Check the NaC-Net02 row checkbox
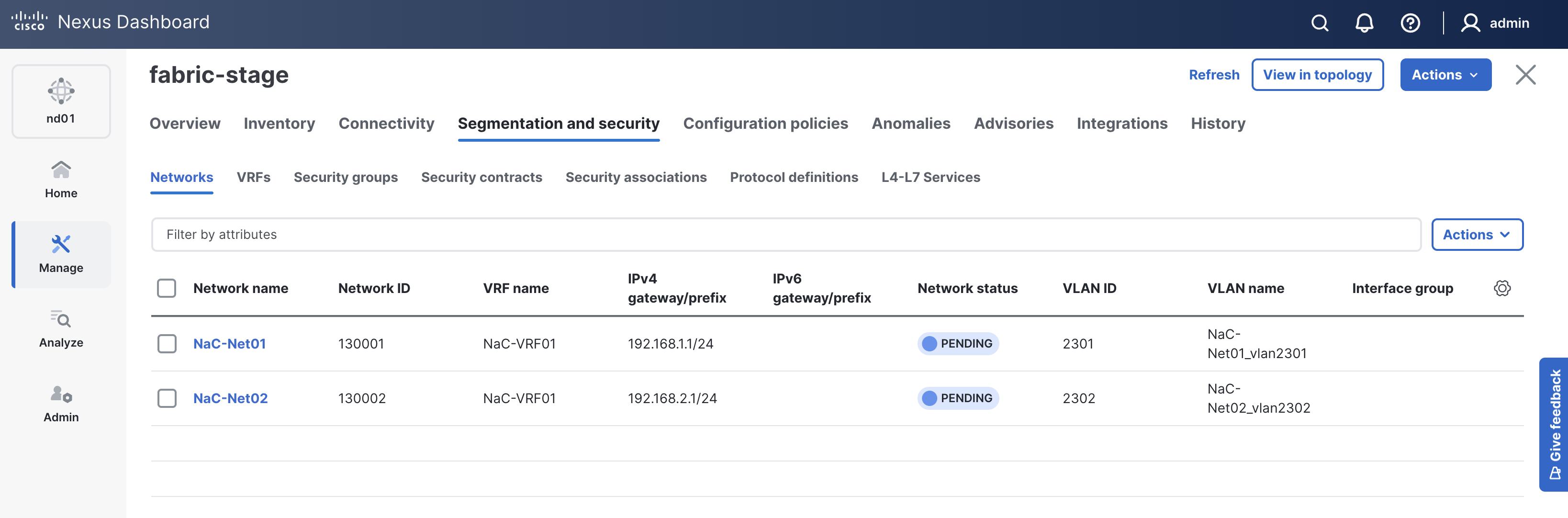Screen dimensions: 1568x518 [167, 398]
